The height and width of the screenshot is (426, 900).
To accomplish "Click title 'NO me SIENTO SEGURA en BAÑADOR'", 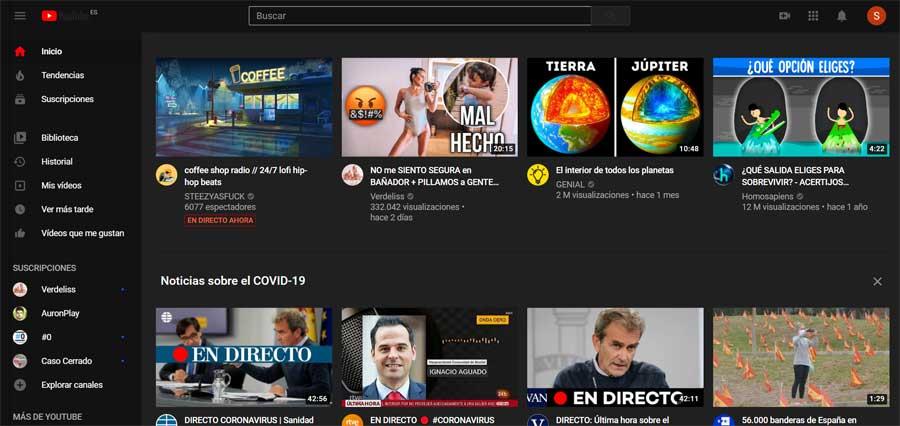I will click(x=435, y=176).
